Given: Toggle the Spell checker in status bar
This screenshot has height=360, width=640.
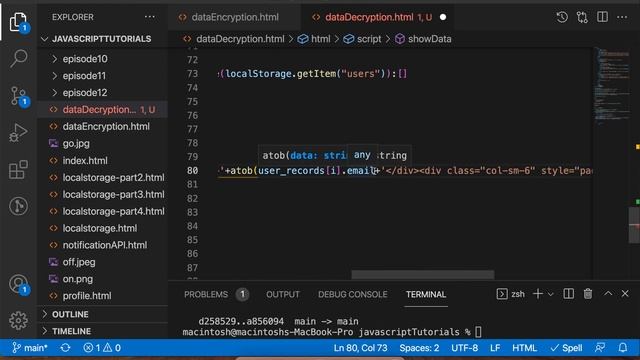Looking at the screenshot, I should 567,348.
